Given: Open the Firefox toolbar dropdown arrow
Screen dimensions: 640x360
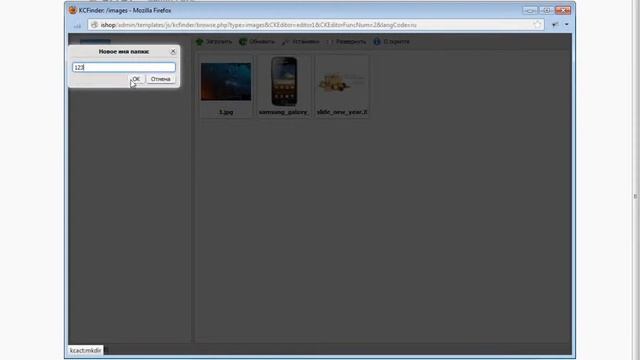Looking at the screenshot, I should tap(567, 25).
